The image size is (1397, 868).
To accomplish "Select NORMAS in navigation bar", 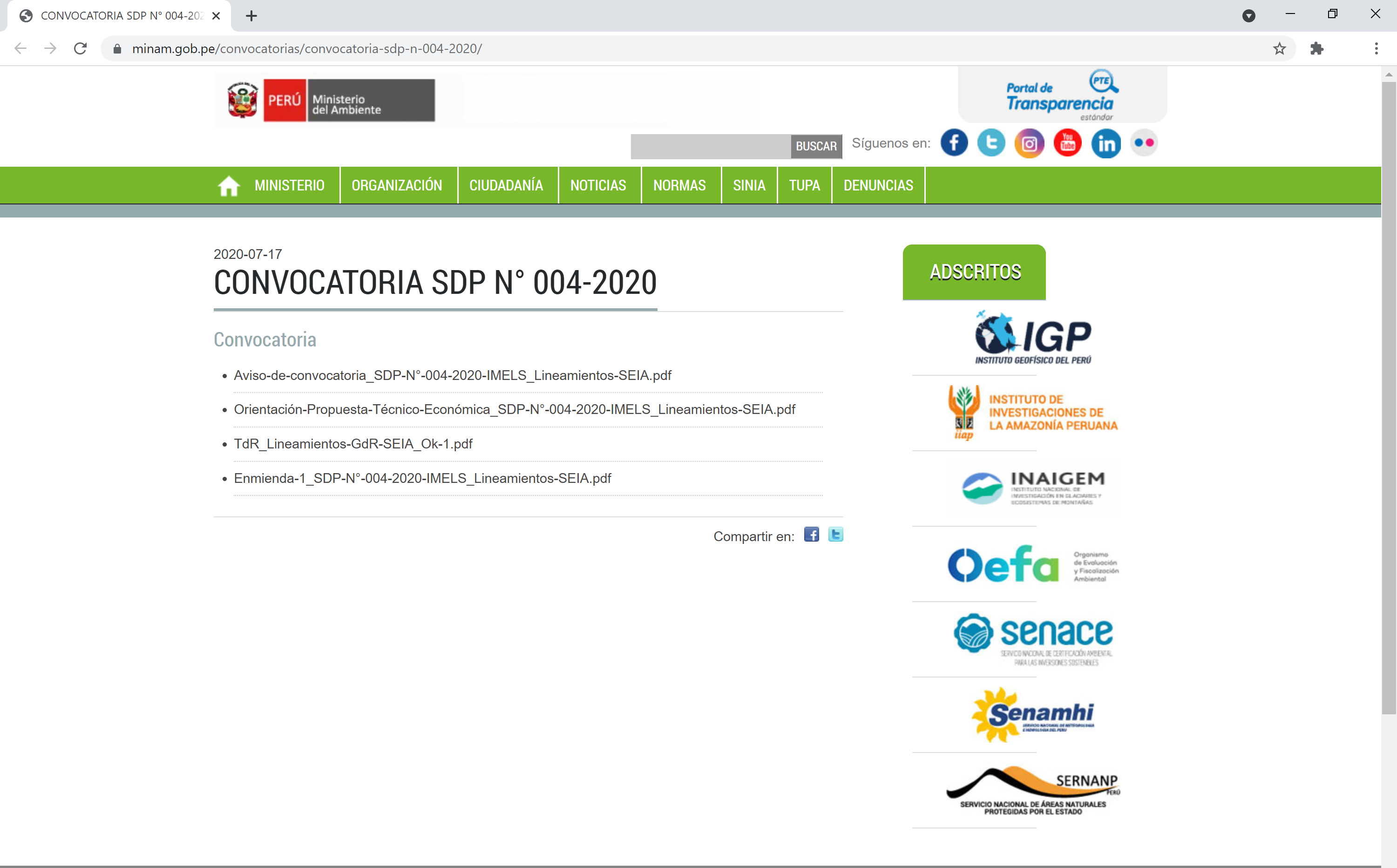I will [679, 185].
